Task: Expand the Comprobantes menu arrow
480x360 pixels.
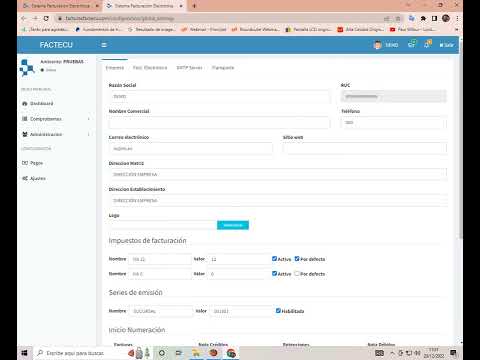Action: [89, 119]
